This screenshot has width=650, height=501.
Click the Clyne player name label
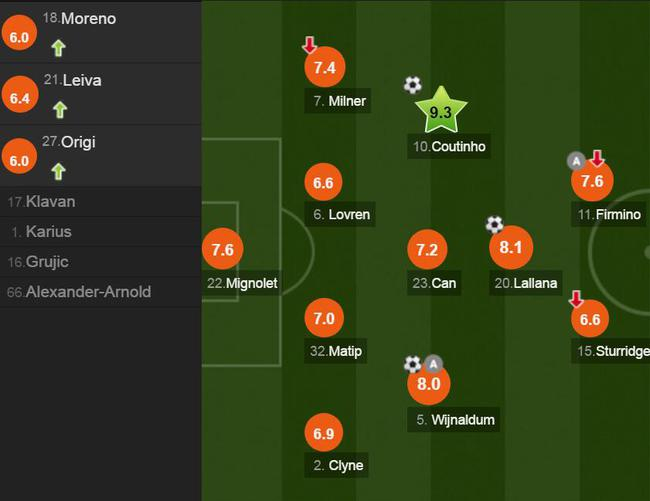point(339,465)
